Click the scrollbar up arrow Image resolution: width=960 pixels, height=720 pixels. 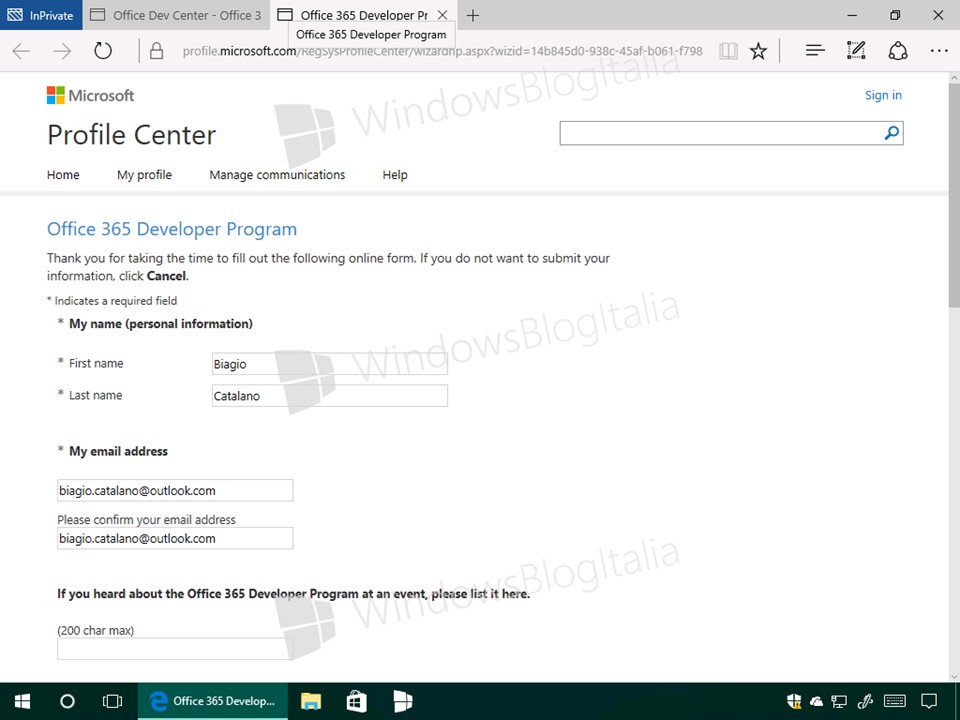(954, 78)
